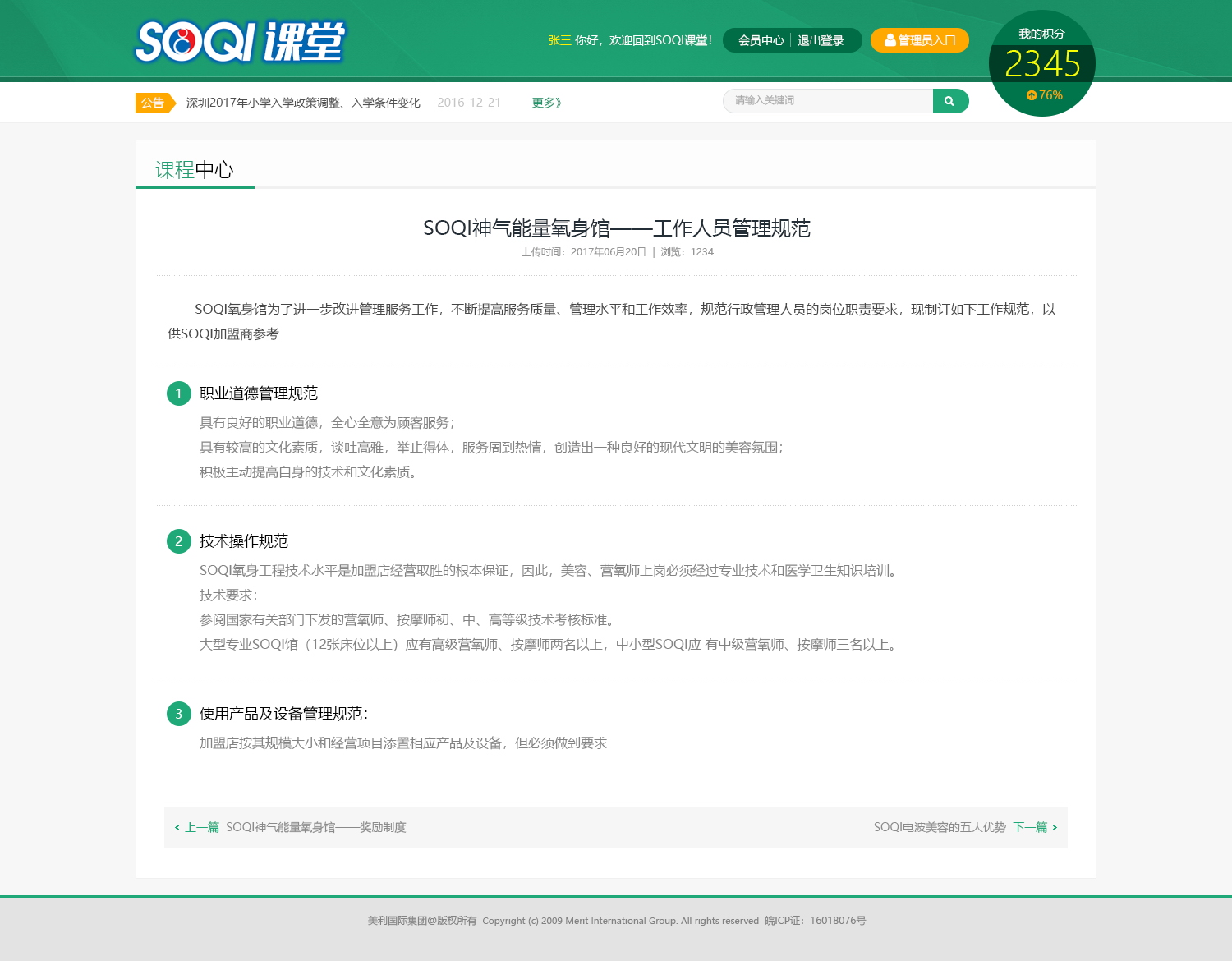Click the username 张三
Screen dimensions: 1232x961
(559, 40)
